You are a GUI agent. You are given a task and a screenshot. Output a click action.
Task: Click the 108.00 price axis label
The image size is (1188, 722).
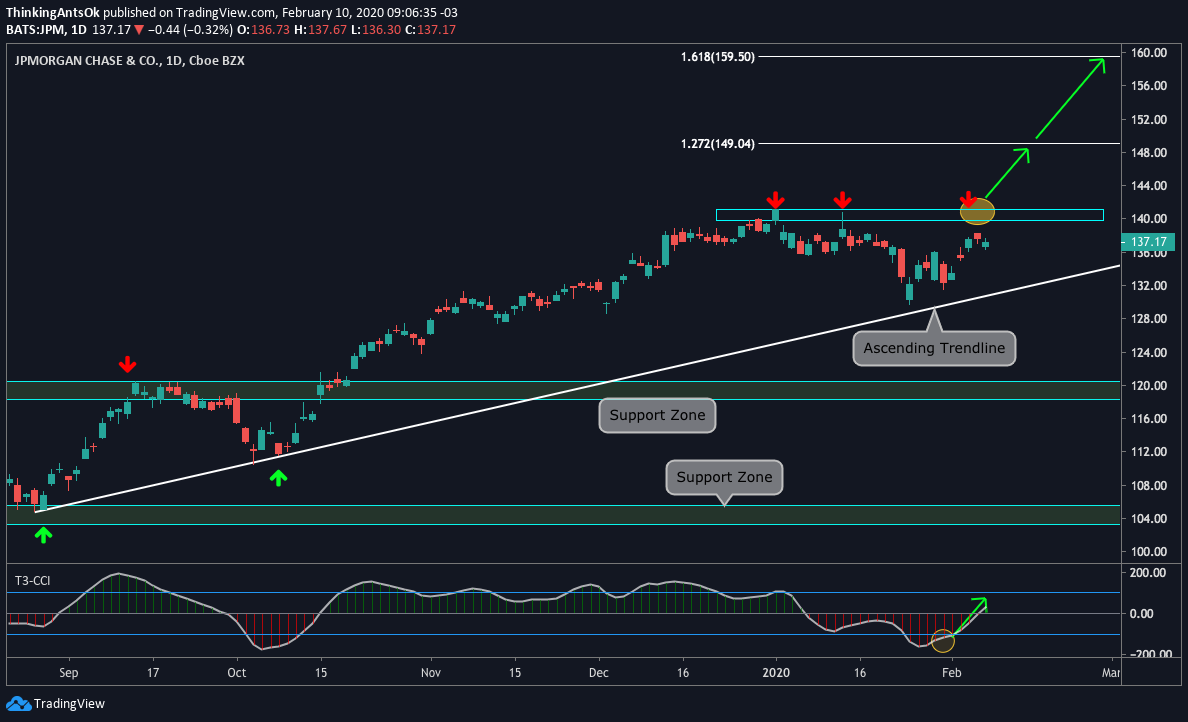1149,486
